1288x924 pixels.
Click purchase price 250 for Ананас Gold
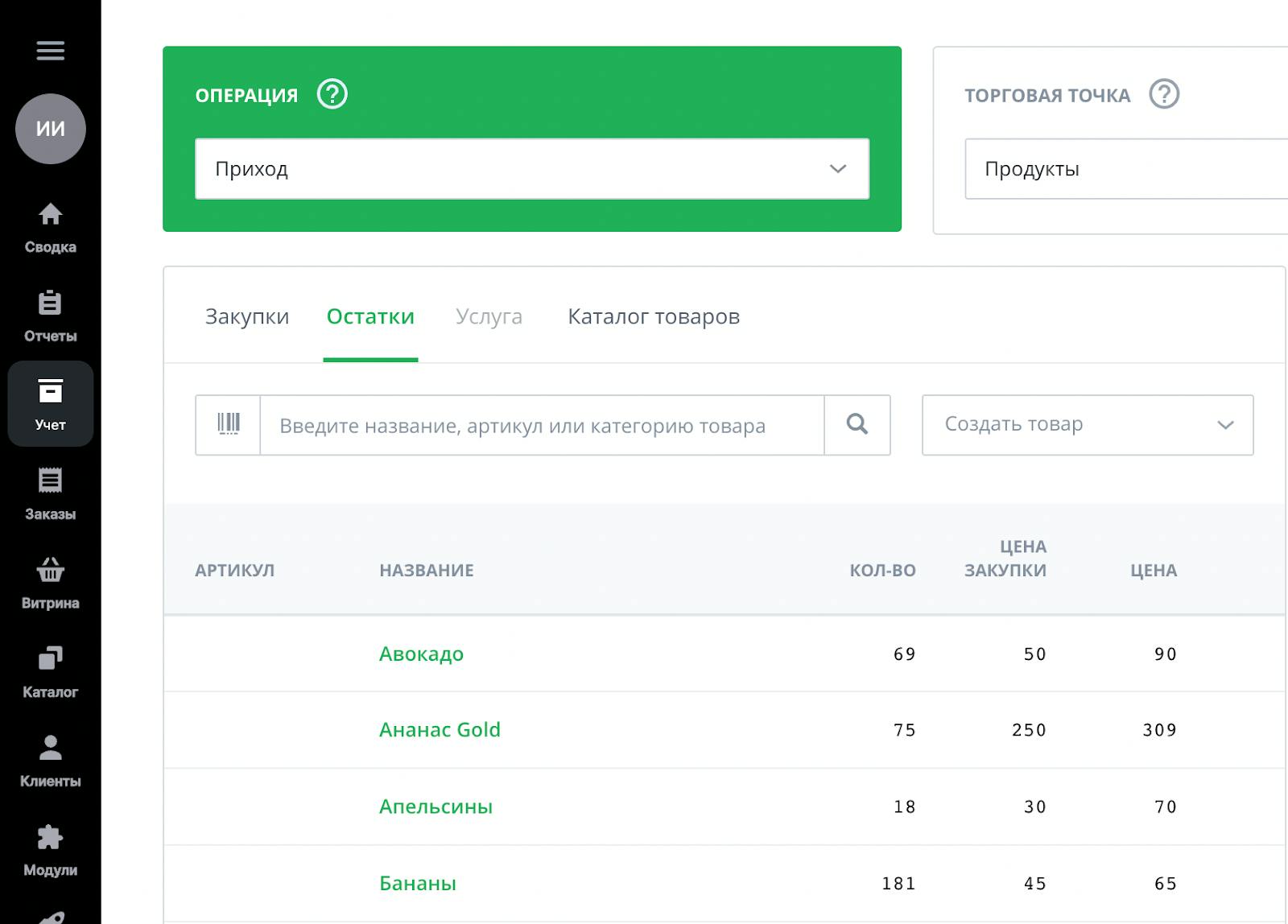point(1030,730)
